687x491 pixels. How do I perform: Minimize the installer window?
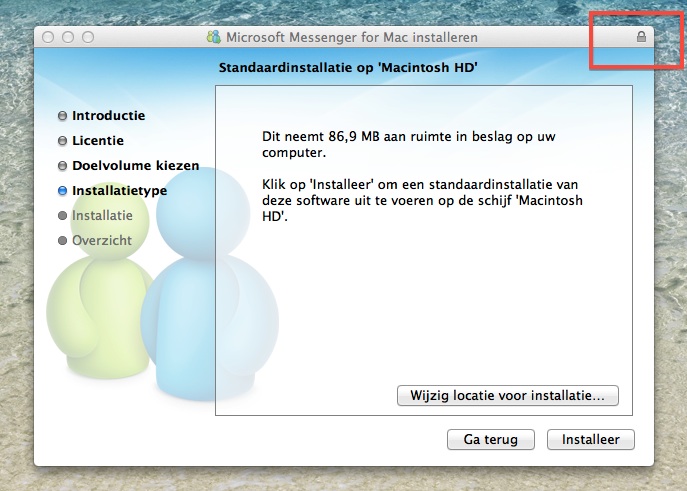coord(68,37)
